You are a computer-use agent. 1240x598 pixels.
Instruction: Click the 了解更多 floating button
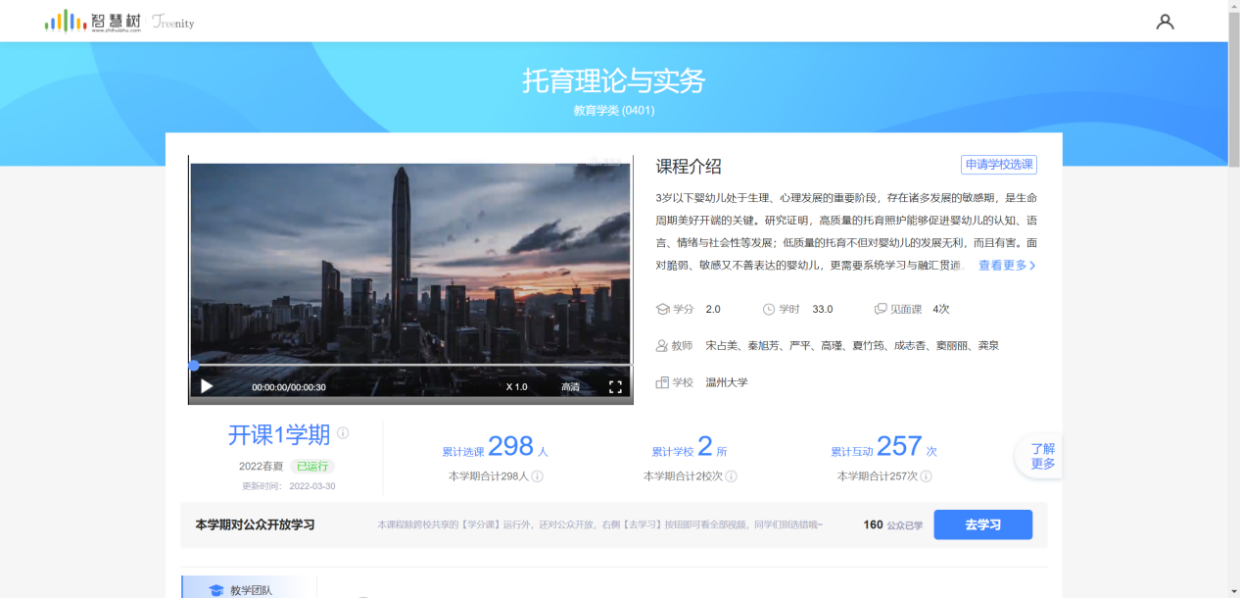tap(1042, 456)
